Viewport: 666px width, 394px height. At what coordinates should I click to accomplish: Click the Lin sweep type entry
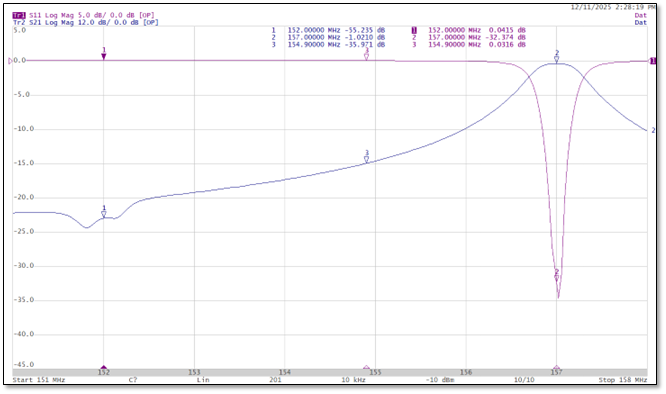point(203,380)
